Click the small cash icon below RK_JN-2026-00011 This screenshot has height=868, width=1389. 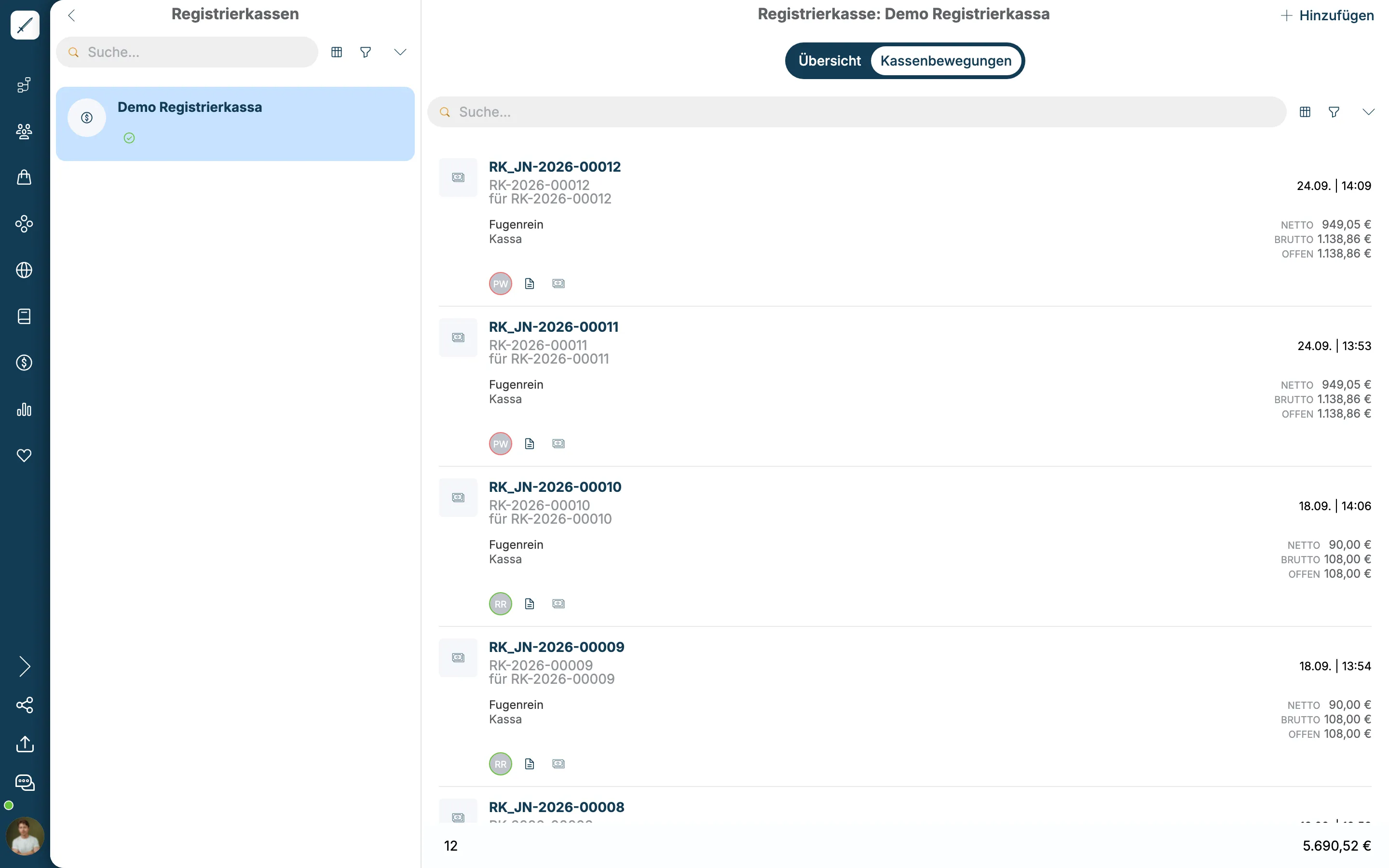tap(558, 444)
